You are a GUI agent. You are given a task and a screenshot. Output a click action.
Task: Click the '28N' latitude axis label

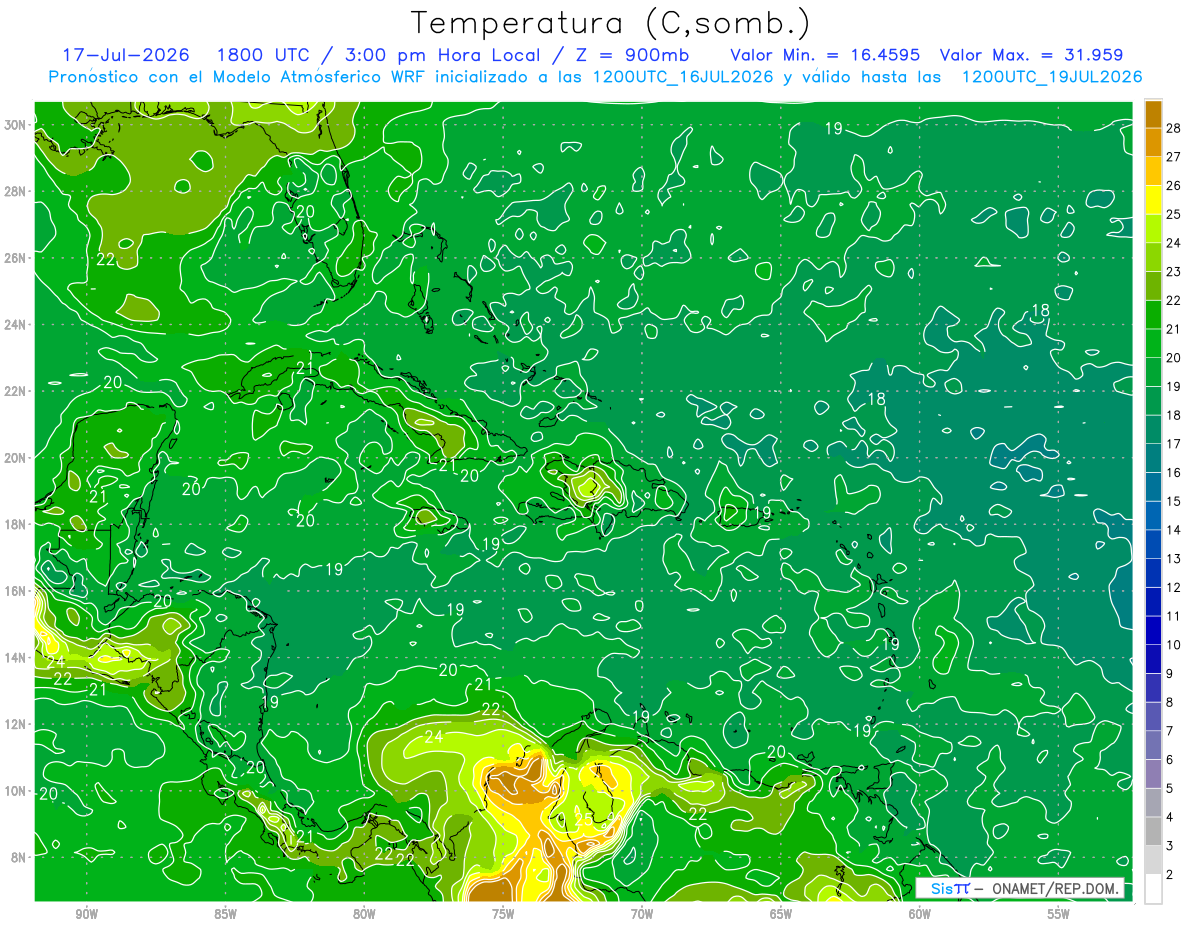click(15, 191)
